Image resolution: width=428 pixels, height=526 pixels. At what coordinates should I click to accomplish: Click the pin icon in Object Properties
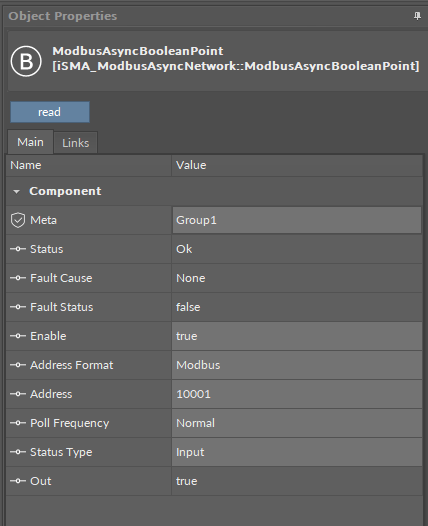[x=417, y=16]
